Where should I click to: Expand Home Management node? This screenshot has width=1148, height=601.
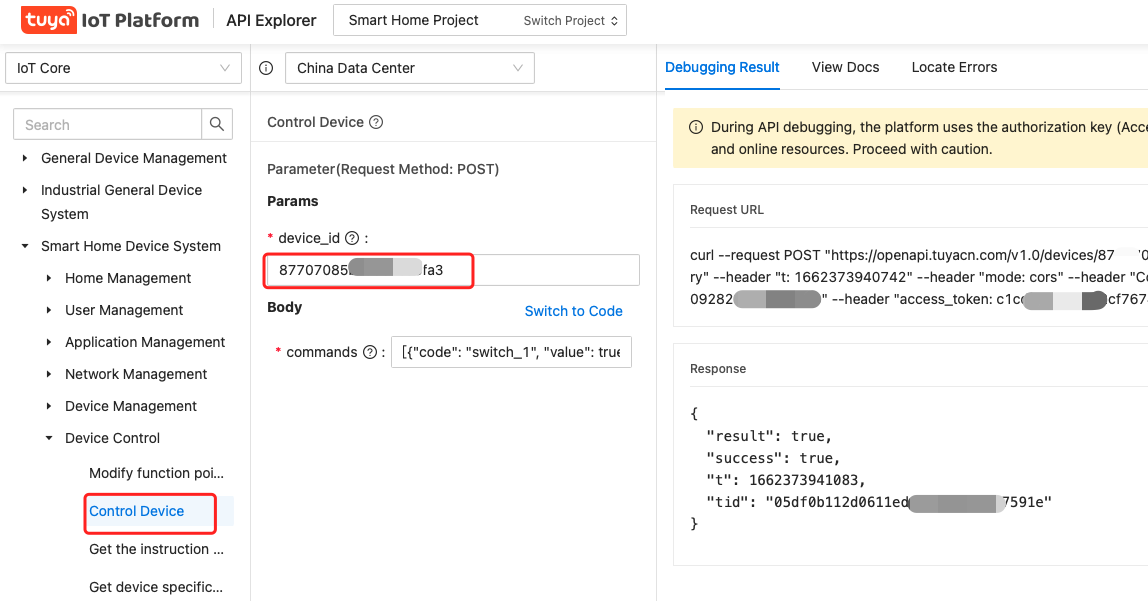(49, 278)
